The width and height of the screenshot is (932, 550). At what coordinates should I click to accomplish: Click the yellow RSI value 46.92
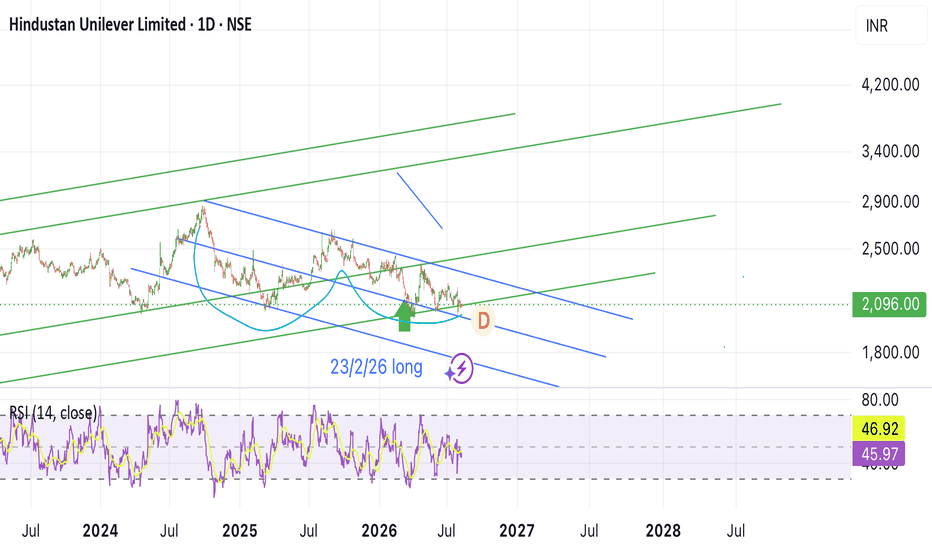pos(879,428)
